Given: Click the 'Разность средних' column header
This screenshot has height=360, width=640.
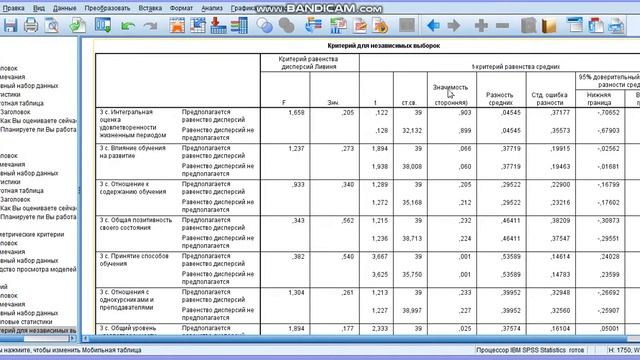Looking at the screenshot, I should tap(501, 98).
